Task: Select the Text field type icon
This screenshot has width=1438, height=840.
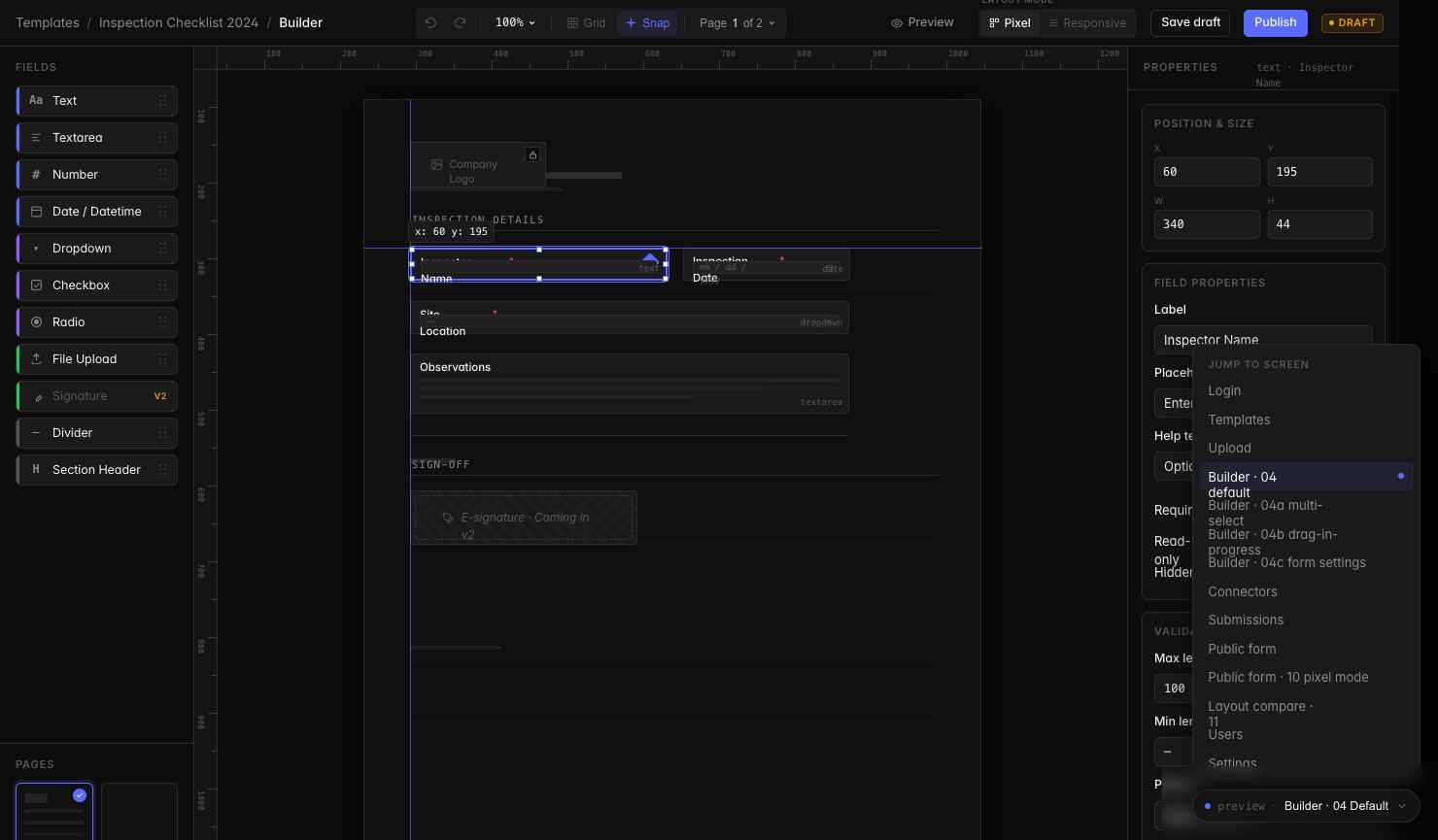Action: point(36,100)
